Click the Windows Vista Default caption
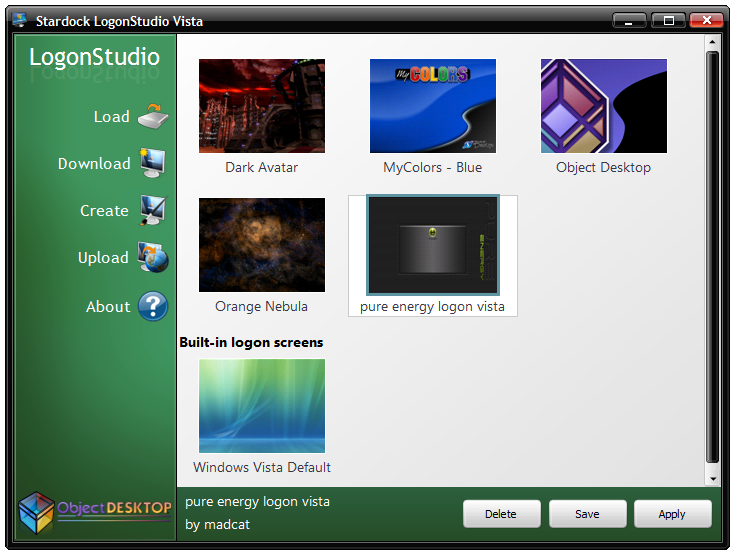Screen dimensions: 736x557 point(262,467)
